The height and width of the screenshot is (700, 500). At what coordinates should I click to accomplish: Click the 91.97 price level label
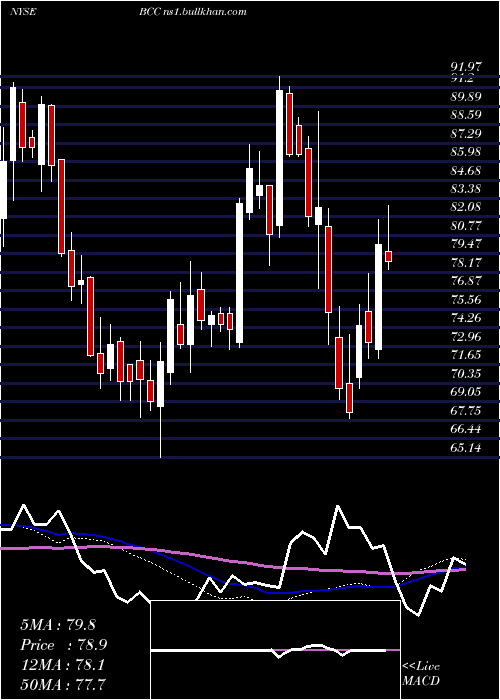click(x=466, y=67)
